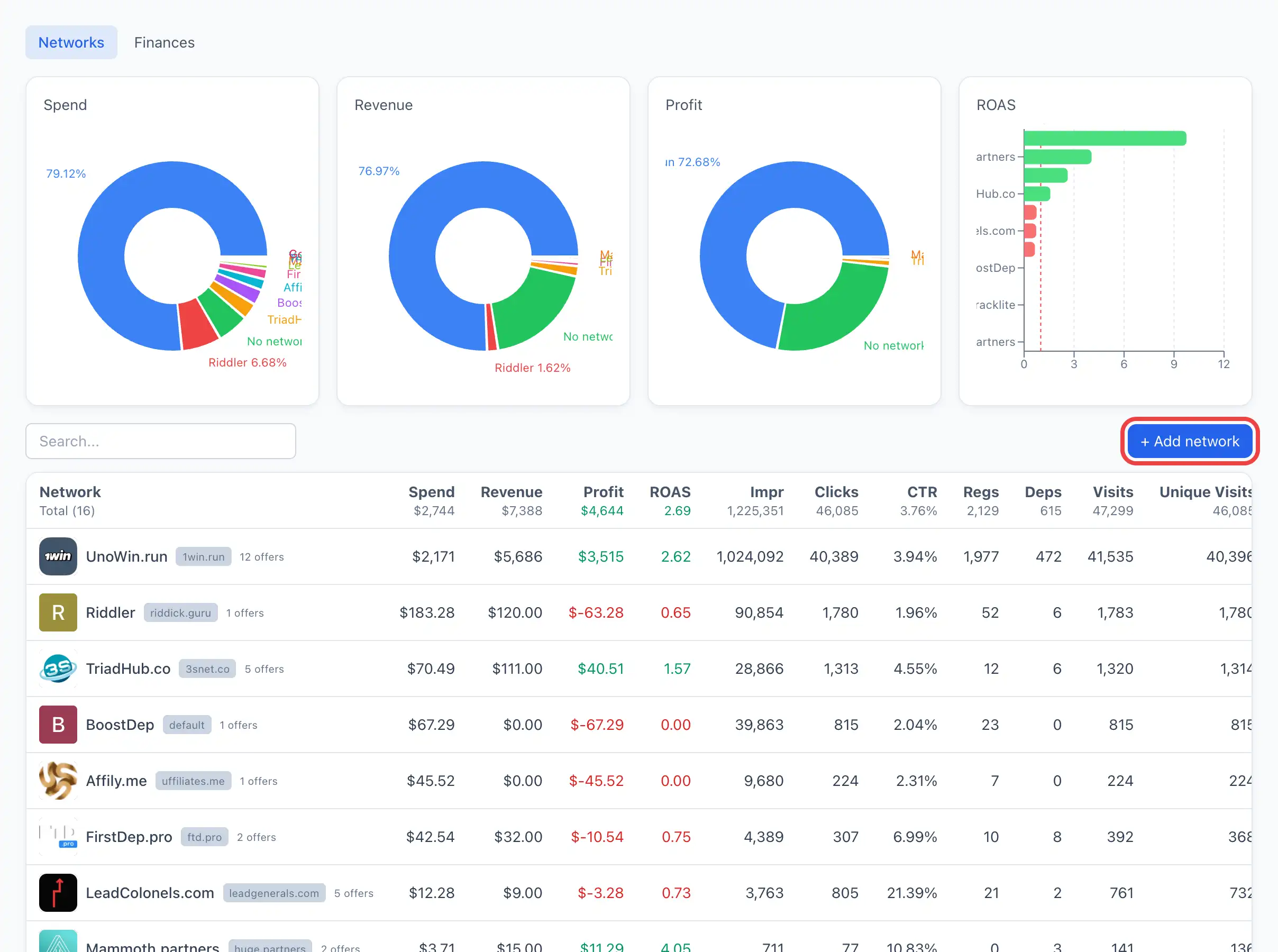Click the UnoWin.run 1win logo icon
Screen dimensions: 1278x952
pos(58,556)
